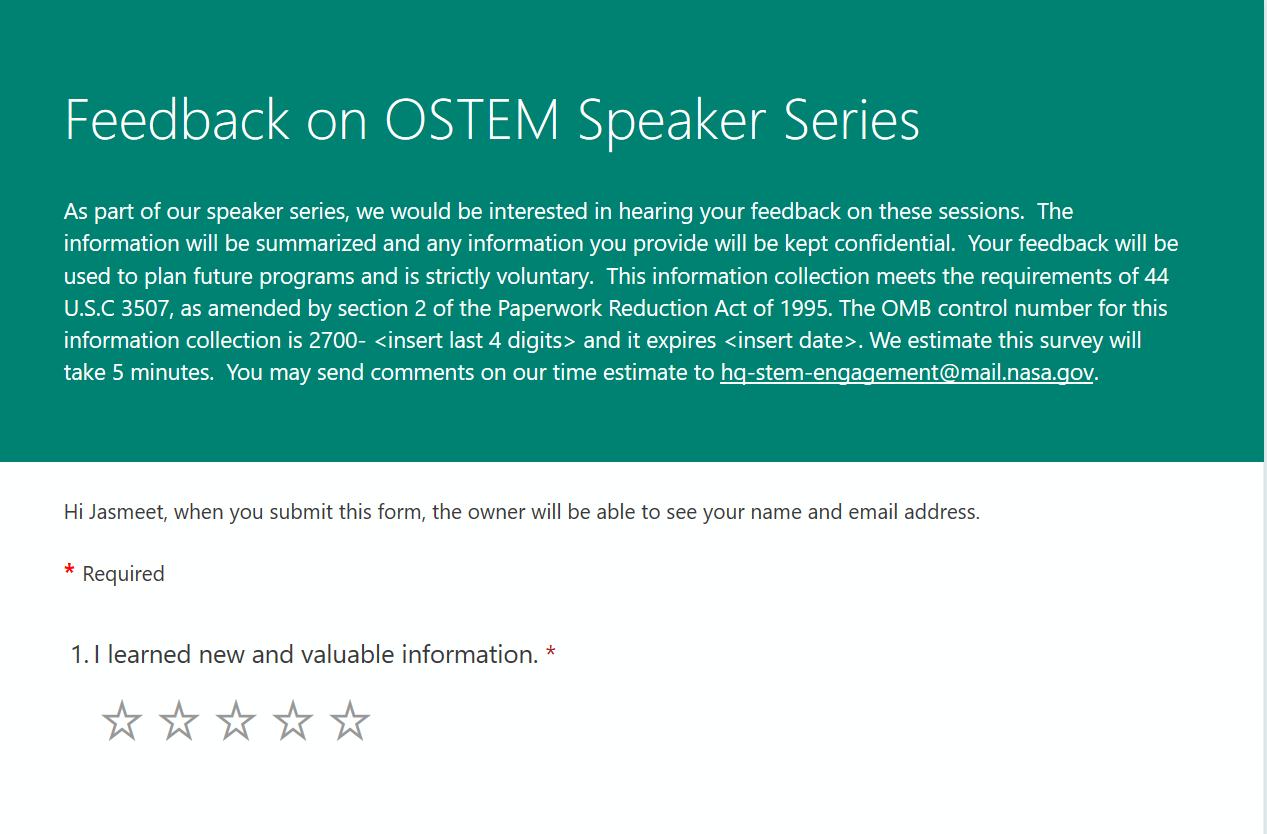
Task: Click the 'Hi Jasmeet' submission notice text
Action: point(521,512)
